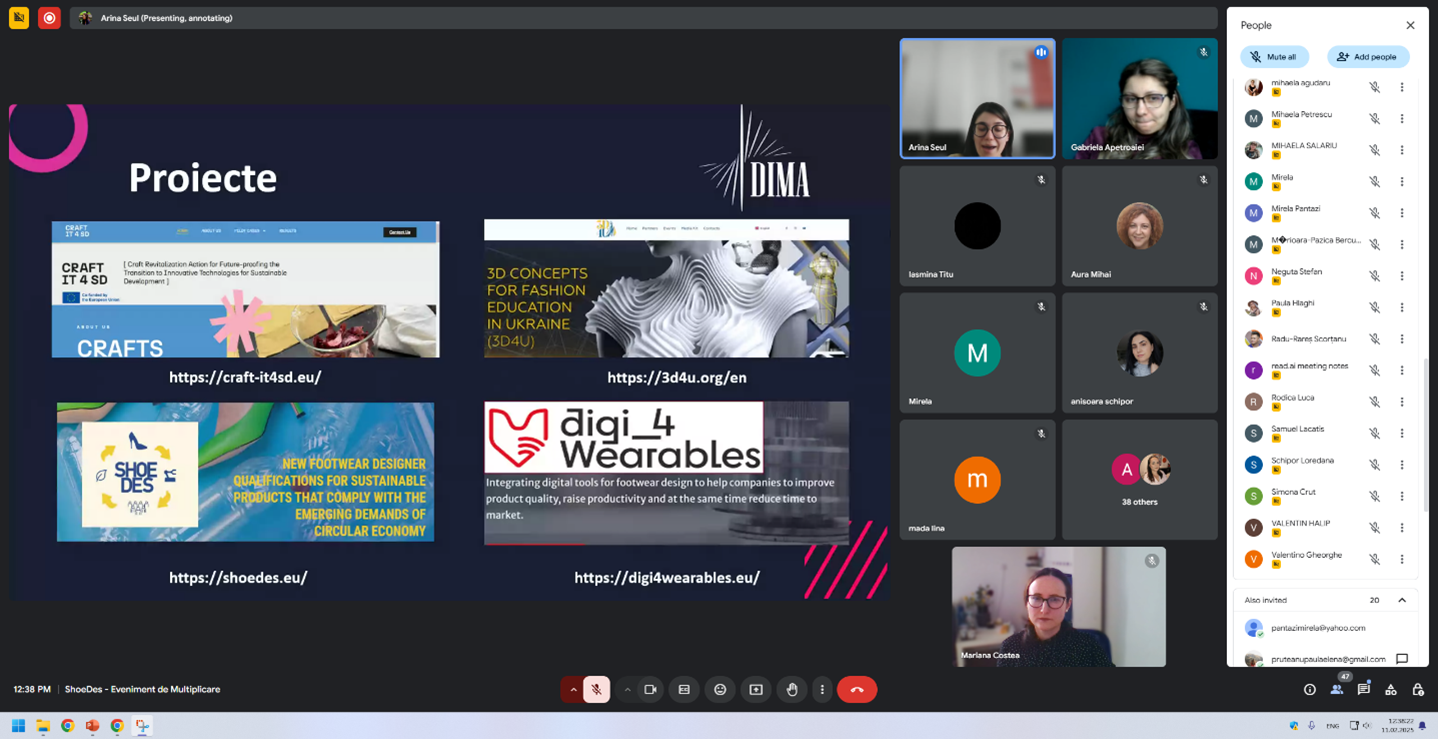Click mic icon for Radu-Rareș Scorțanu
The image size is (1438, 739).
click(x=1375, y=339)
